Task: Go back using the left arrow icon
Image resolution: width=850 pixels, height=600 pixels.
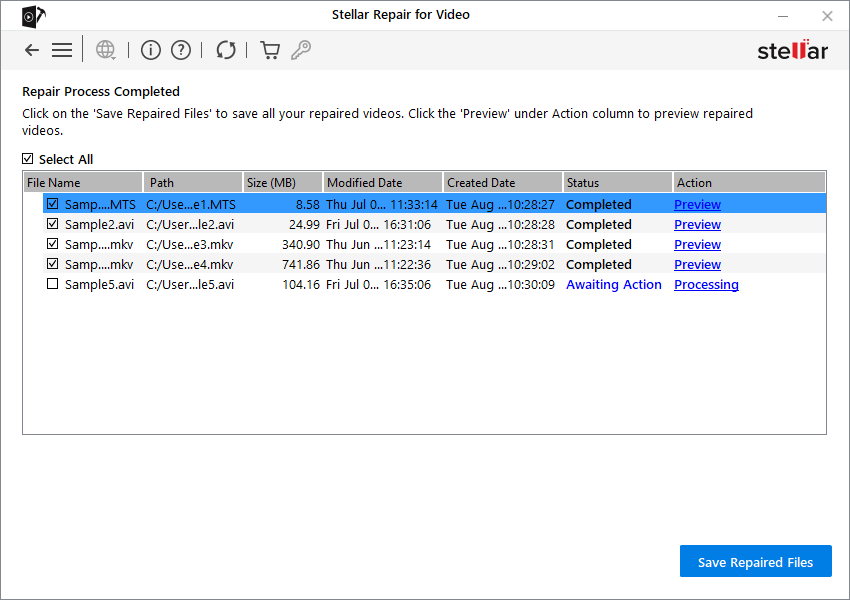Action: (32, 50)
